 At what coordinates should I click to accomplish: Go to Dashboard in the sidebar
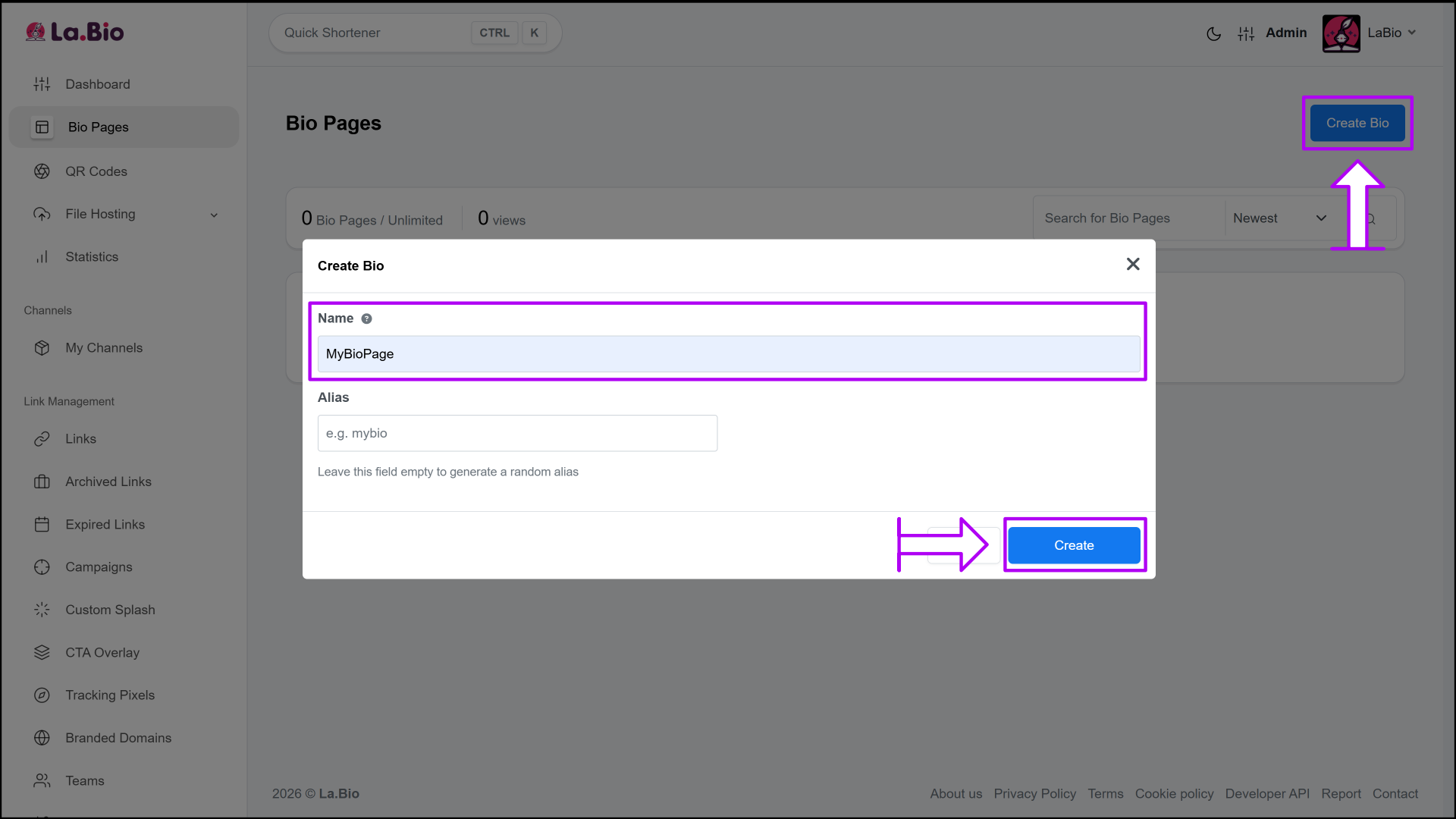(x=97, y=84)
